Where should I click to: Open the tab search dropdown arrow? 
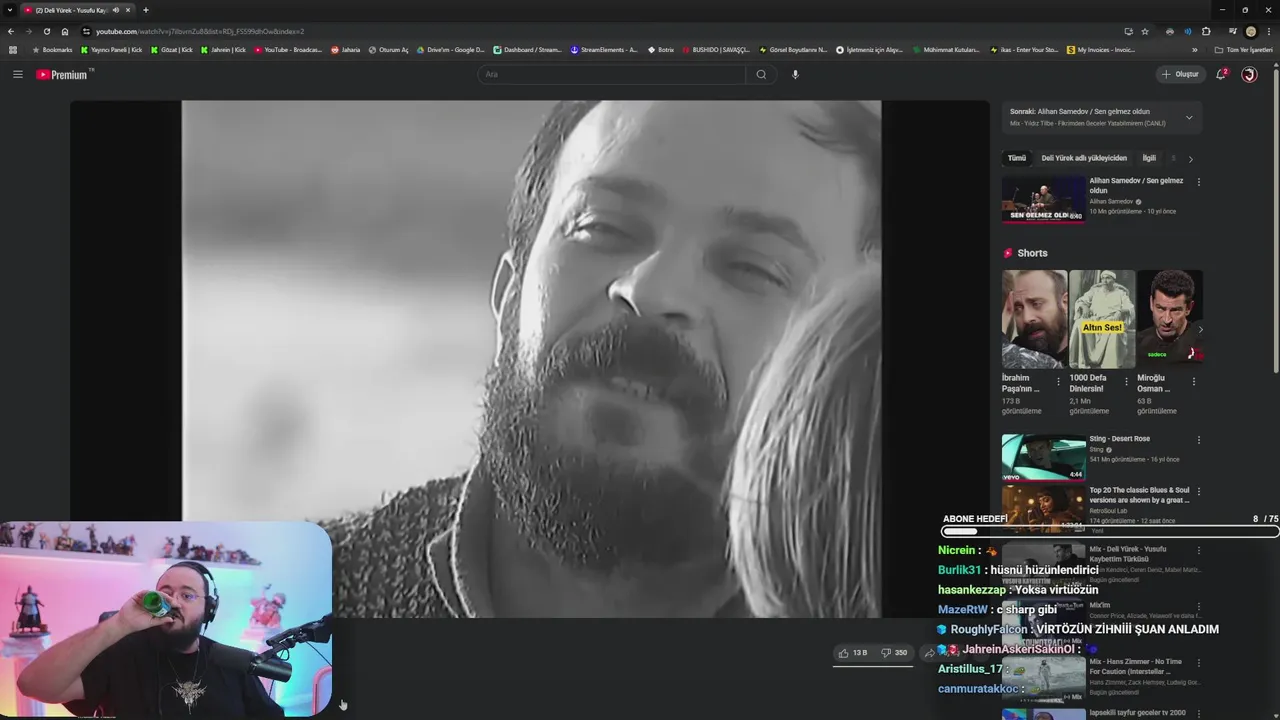pos(9,10)
